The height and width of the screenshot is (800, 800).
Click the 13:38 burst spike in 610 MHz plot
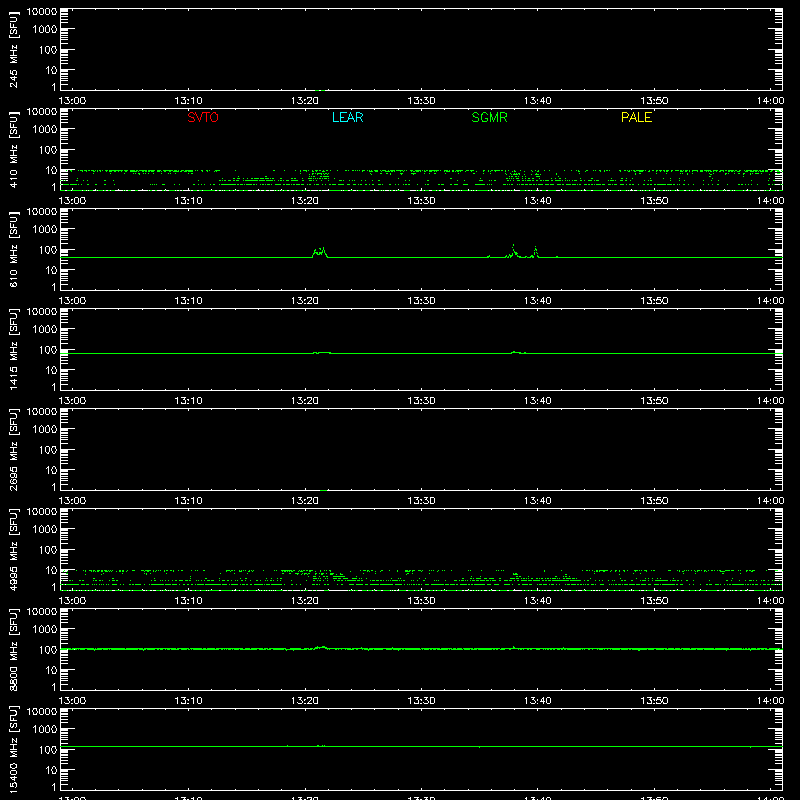(513, 250)
